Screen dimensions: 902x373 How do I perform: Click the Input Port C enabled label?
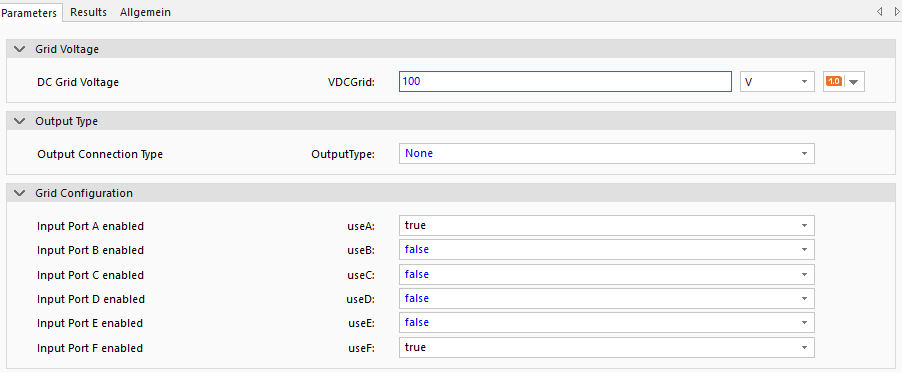pos(90,275)
